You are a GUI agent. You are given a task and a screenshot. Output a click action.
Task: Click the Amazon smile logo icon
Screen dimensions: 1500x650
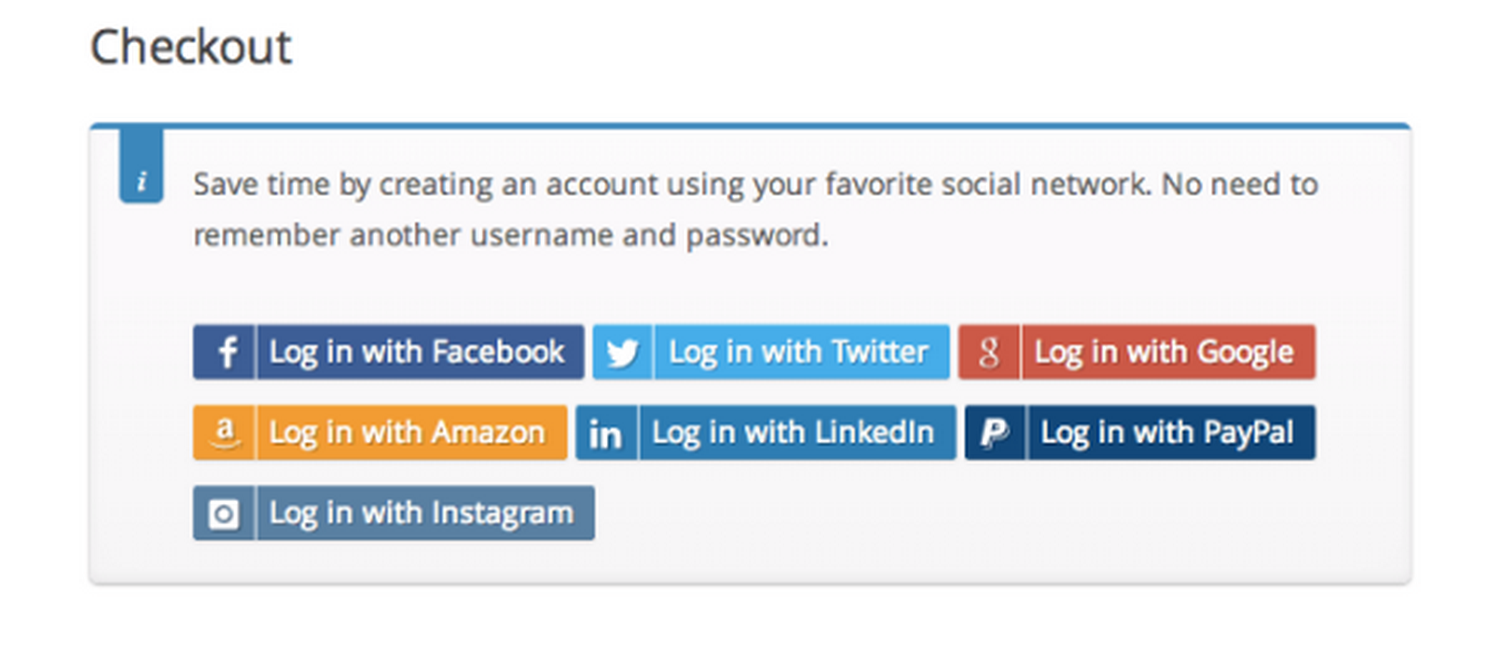tap(224, 432)
